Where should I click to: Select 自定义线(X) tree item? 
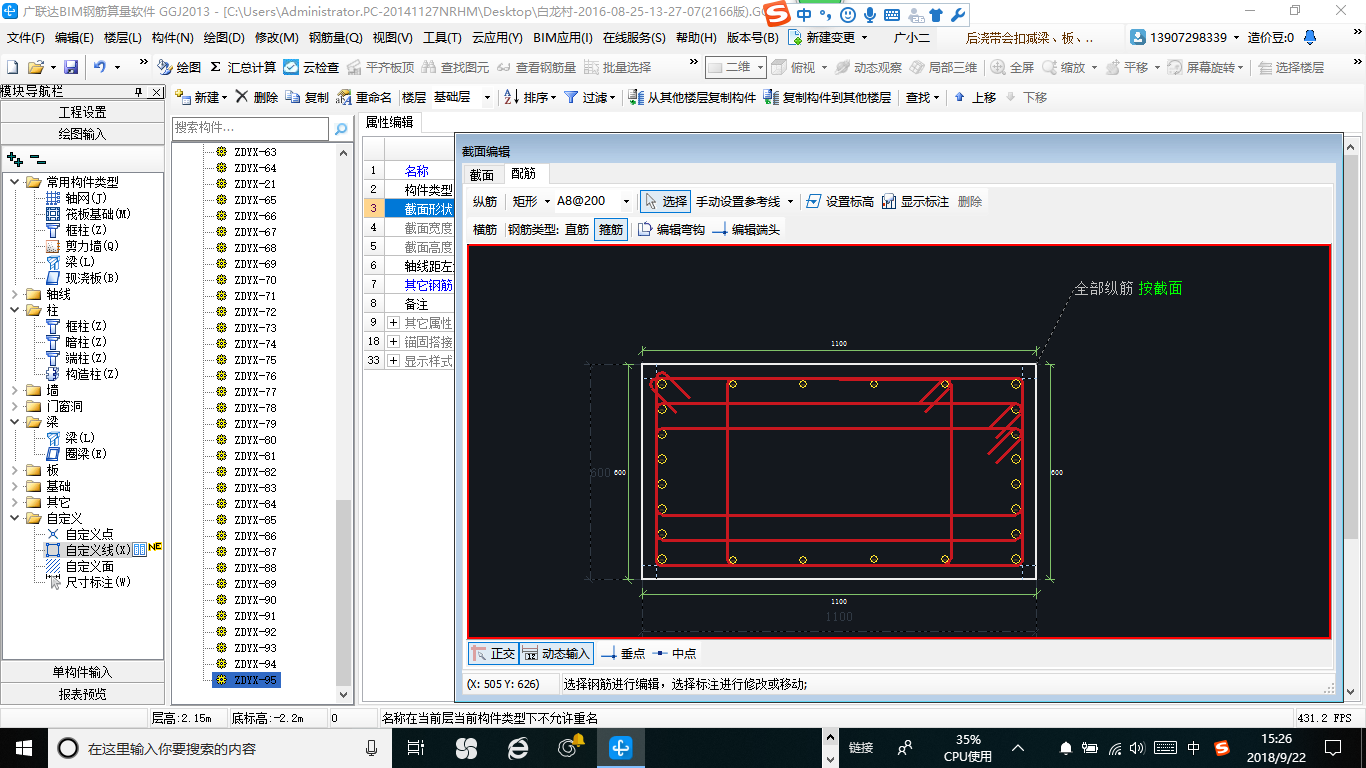pyautogui.click(x=88, y=550)
